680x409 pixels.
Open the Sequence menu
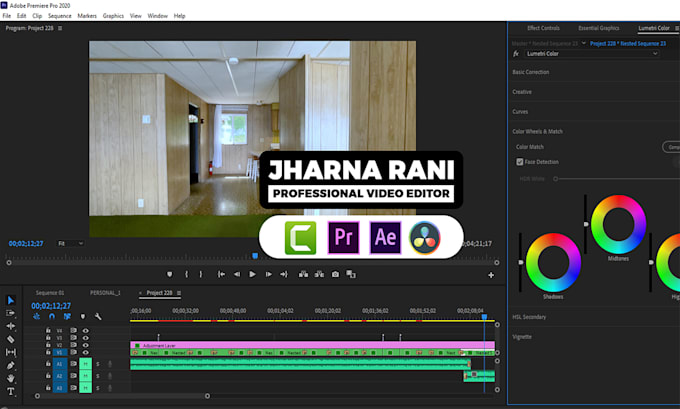[59, 16]
